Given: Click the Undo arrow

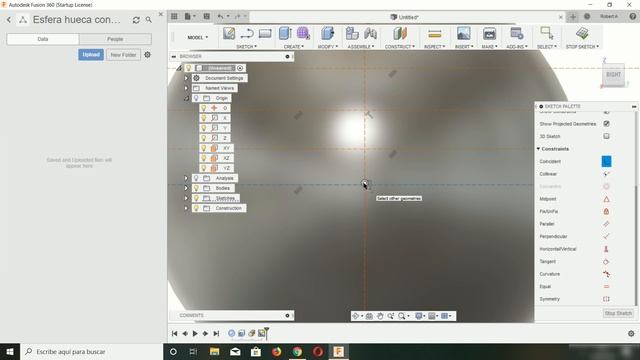Looking at the screenshot, I should point(220,16).
